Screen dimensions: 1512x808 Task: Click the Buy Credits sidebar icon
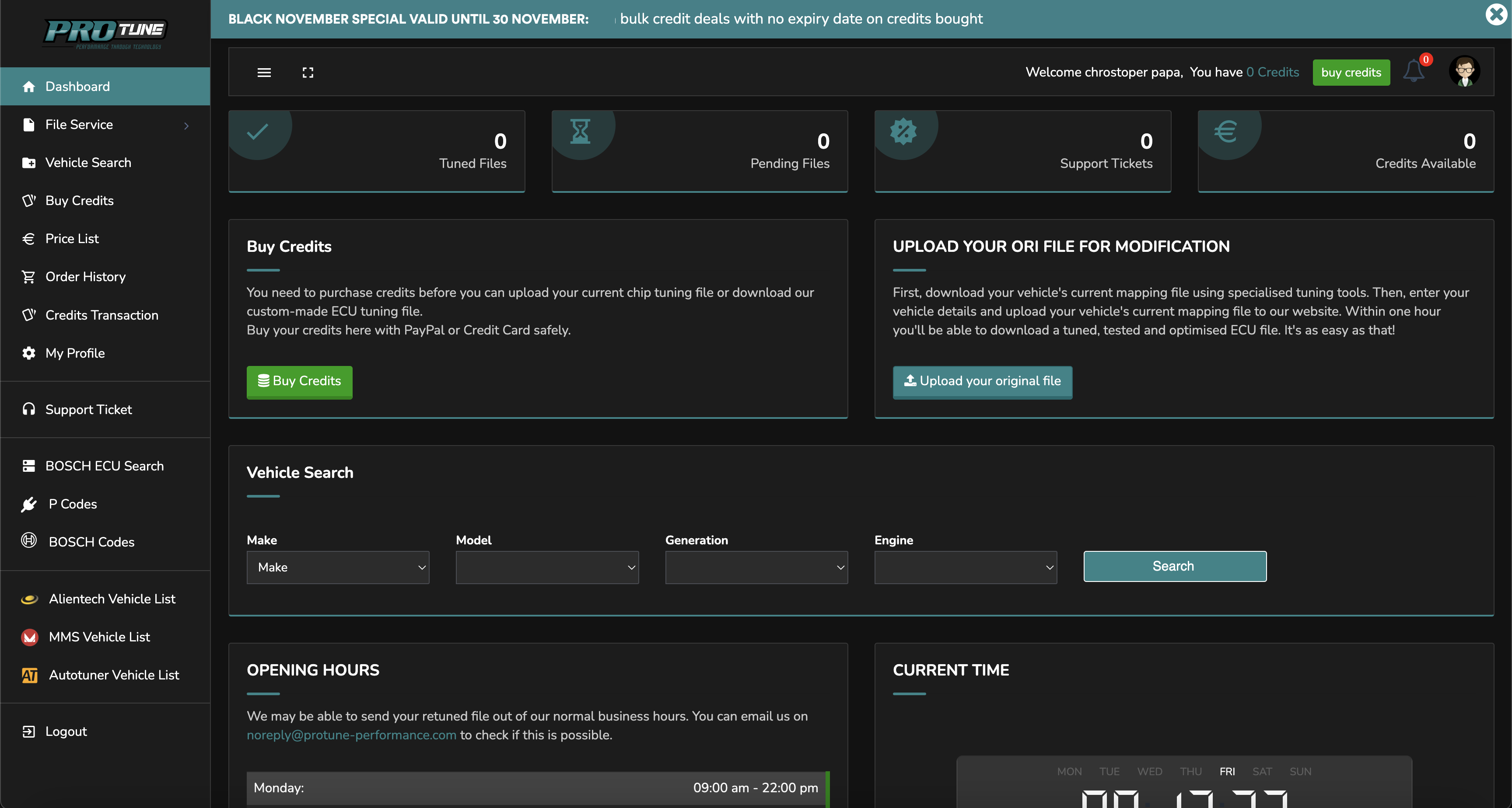coord(29,201)
